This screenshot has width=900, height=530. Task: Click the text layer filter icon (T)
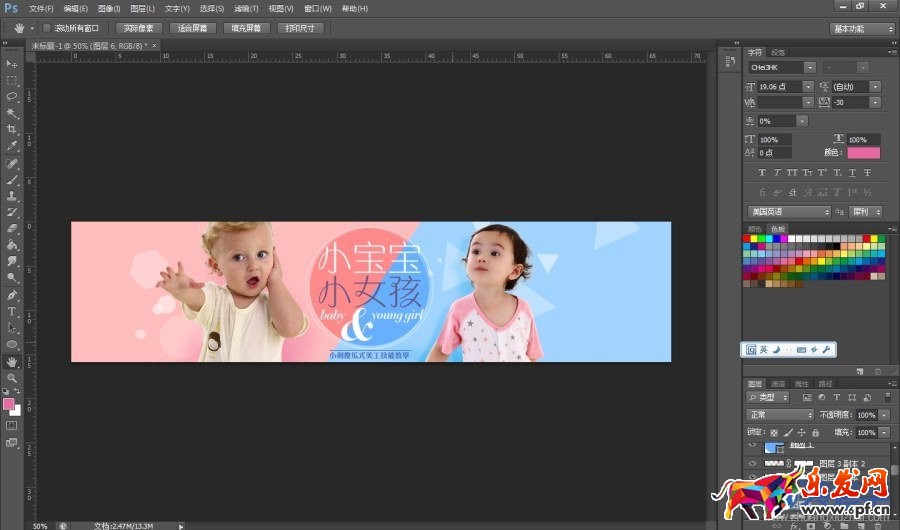point(837,398)
